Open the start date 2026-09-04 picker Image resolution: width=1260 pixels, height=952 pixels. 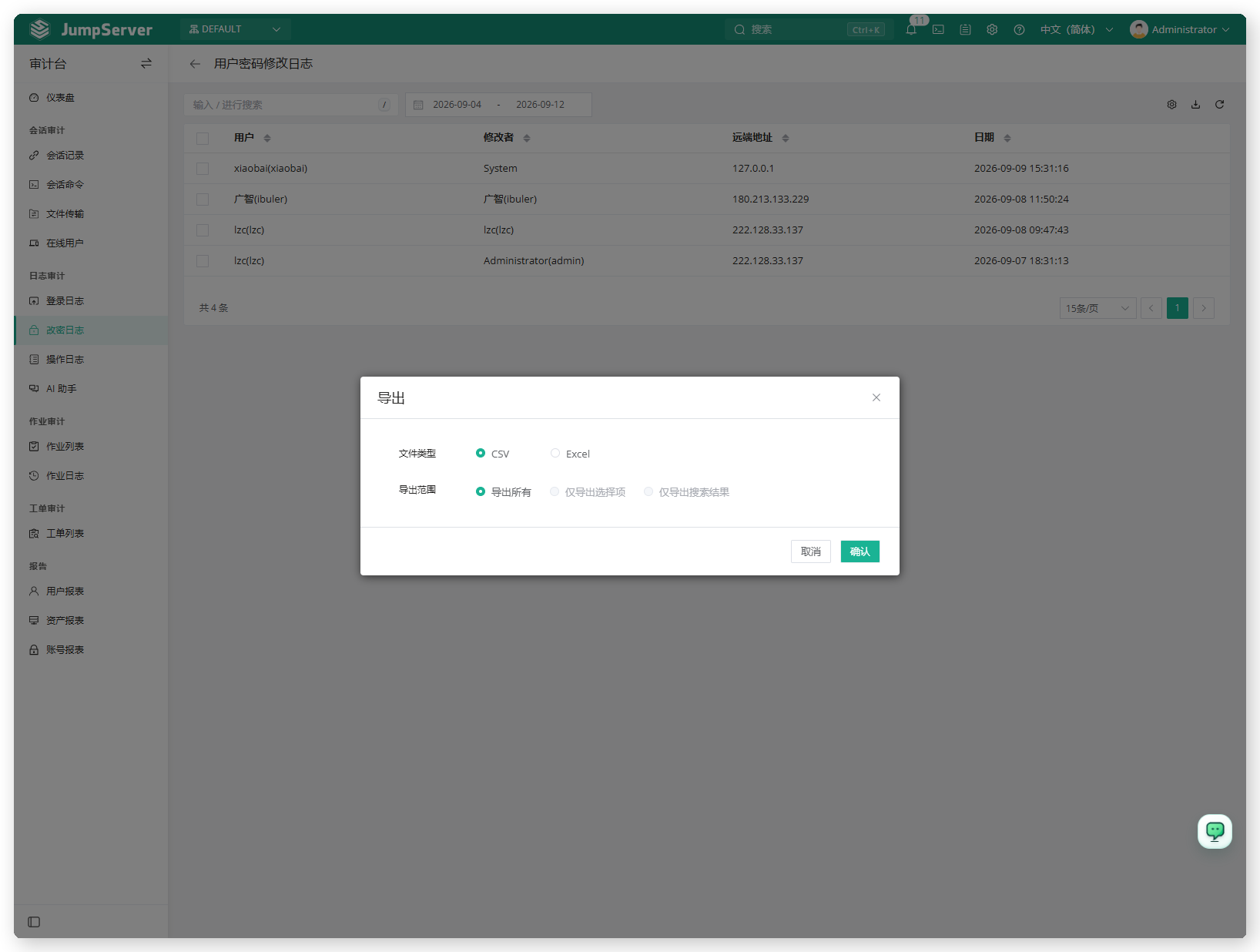[x=457, y=105]
